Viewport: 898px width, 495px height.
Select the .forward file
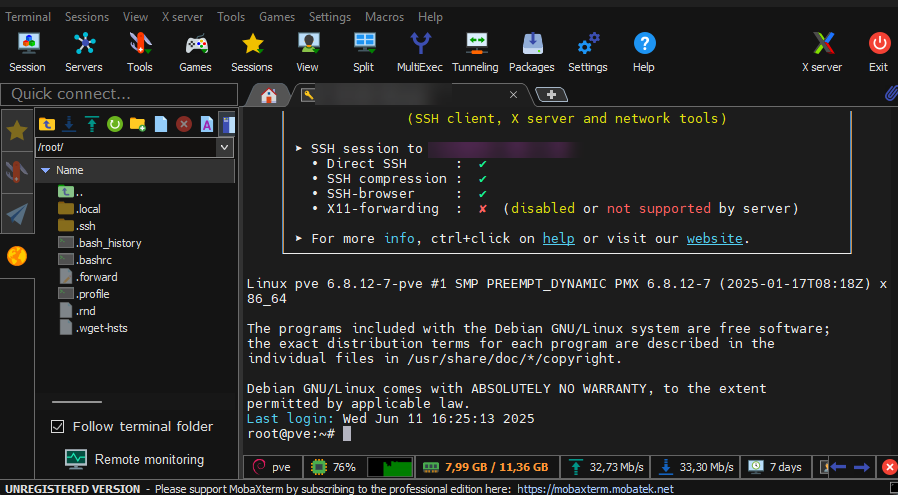tap(88, 277)
